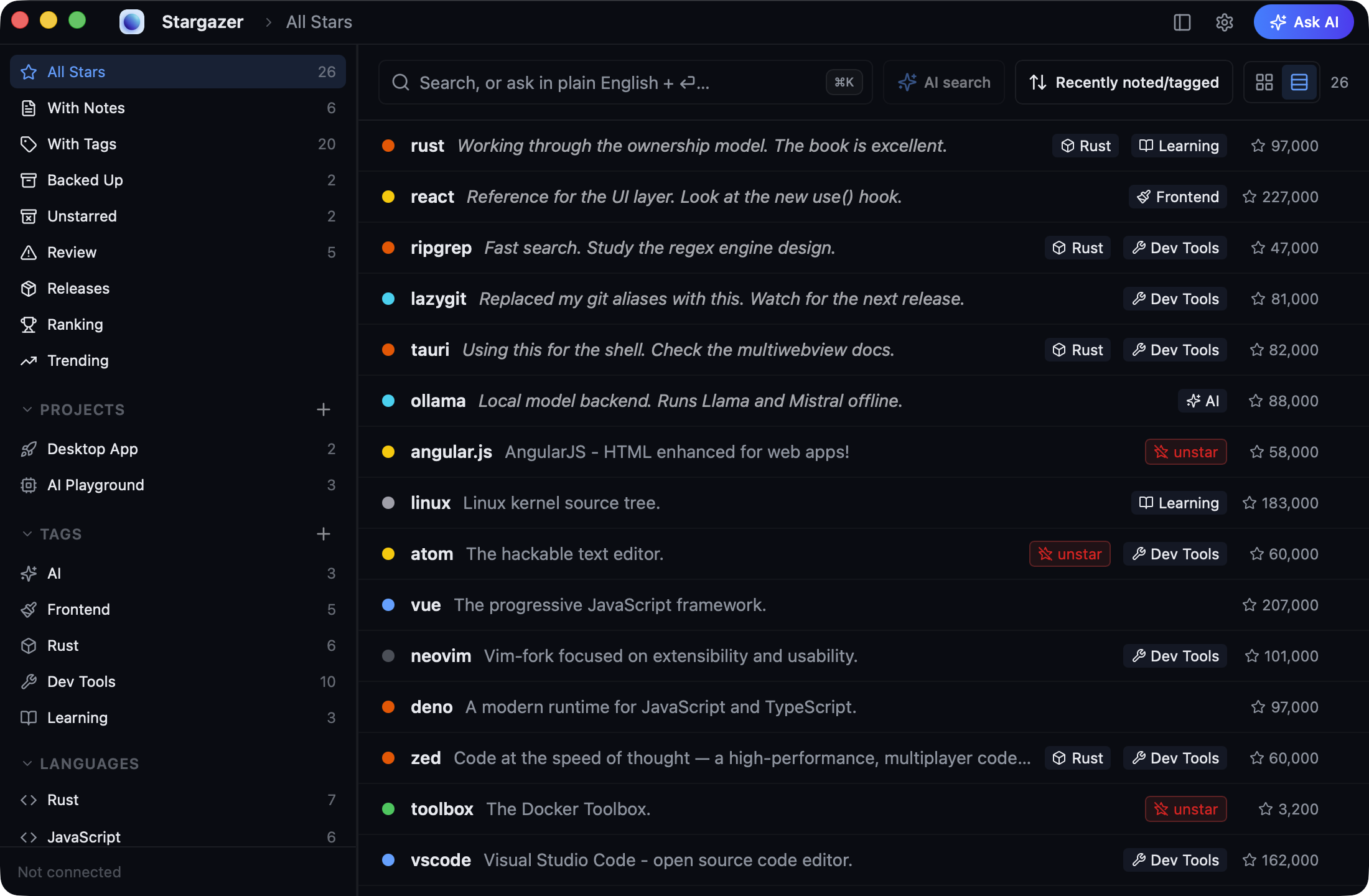The image size is (1369, 896).
Task: Click the ⌘K shortcut badge
Action: [844, 82]
